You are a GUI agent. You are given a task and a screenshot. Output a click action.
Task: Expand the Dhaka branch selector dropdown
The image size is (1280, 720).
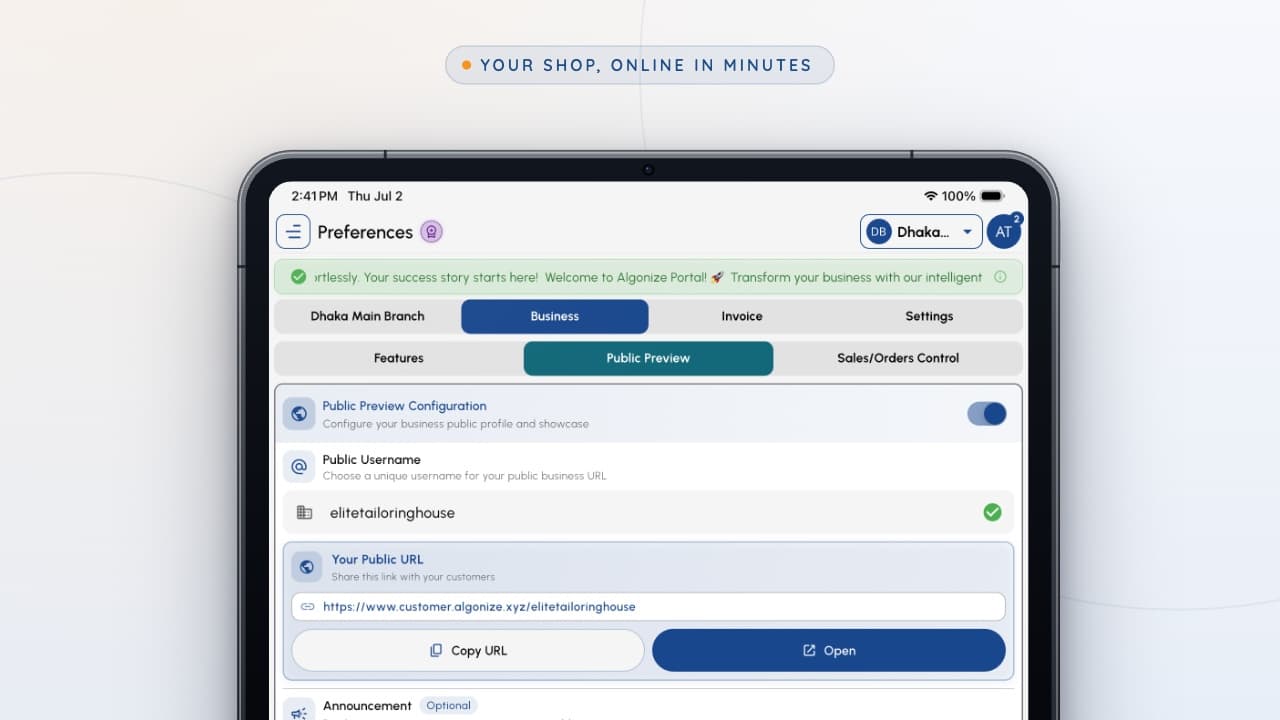click(921, 232)
